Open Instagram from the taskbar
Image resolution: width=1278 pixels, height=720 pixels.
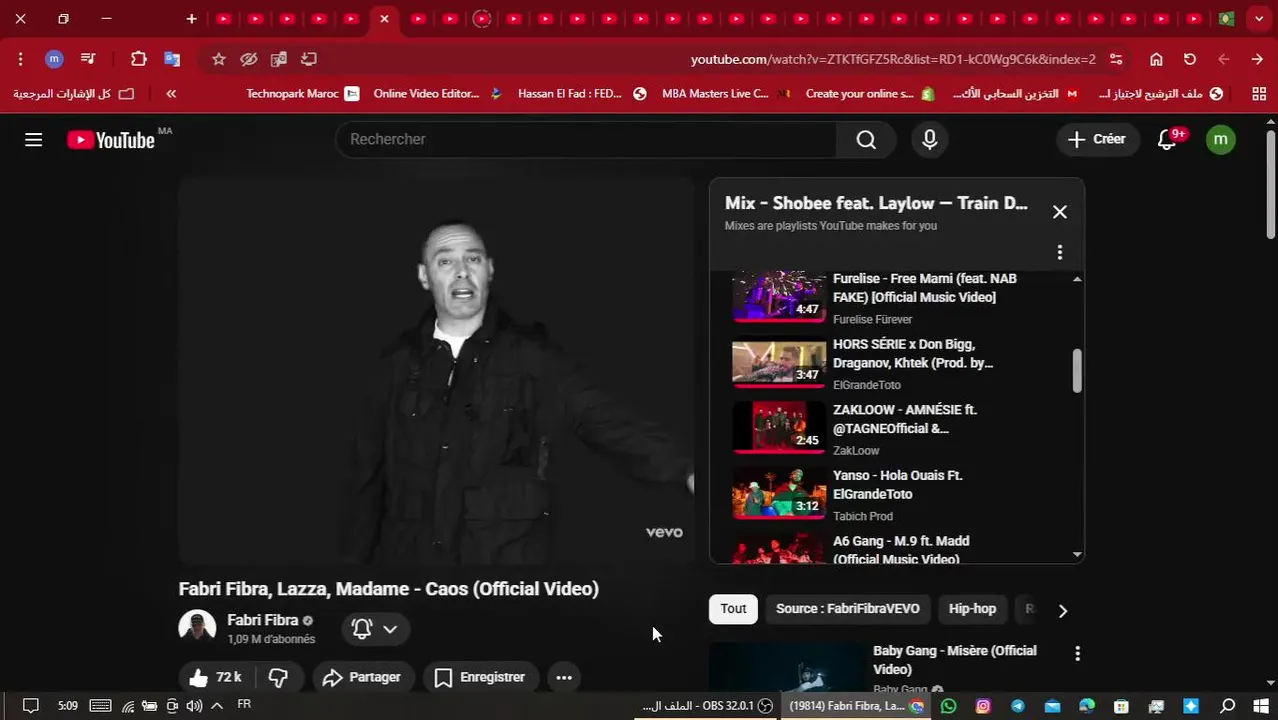pos(983,706)
